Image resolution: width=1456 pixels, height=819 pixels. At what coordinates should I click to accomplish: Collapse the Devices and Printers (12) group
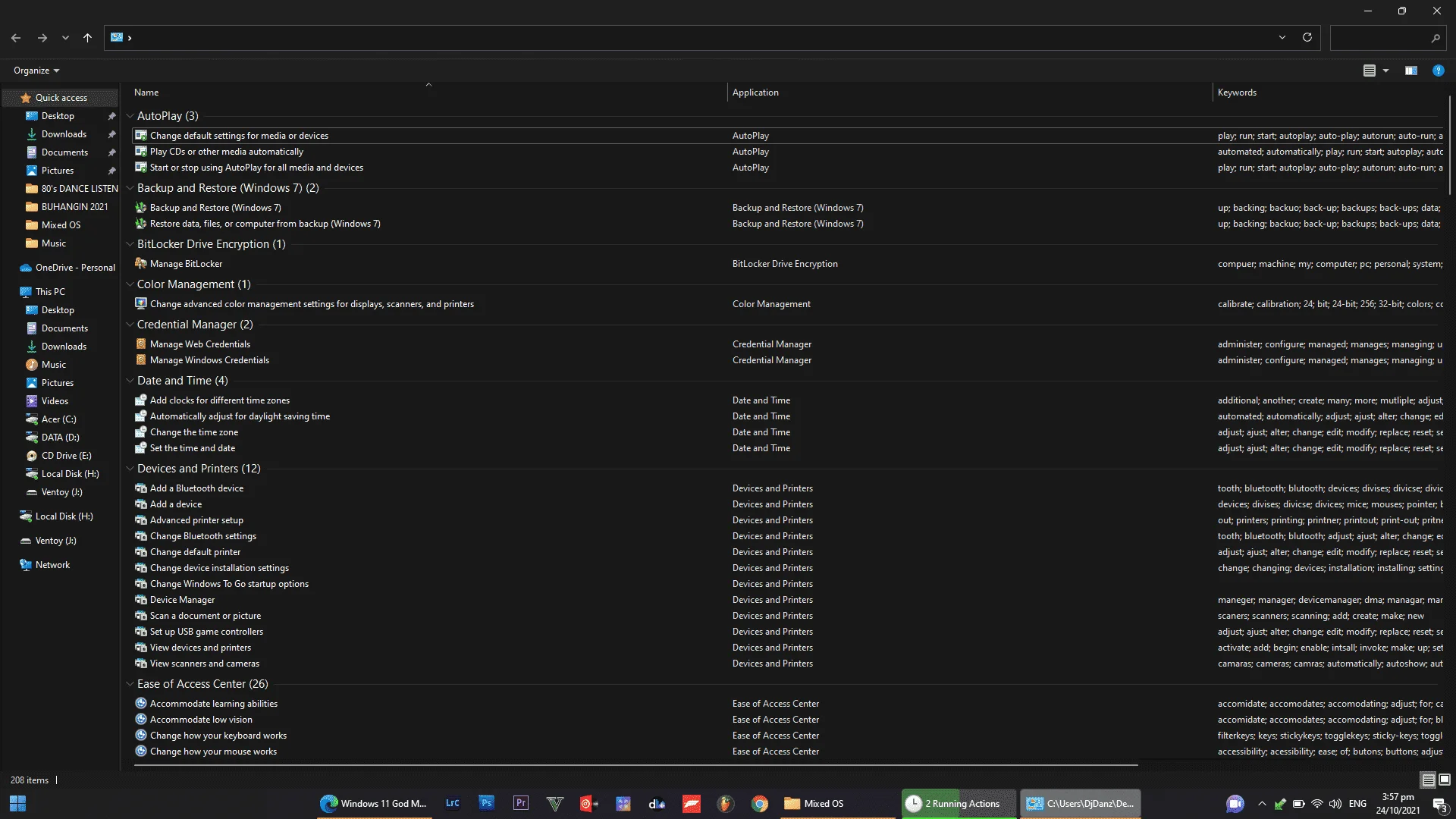tap(130, 469)
